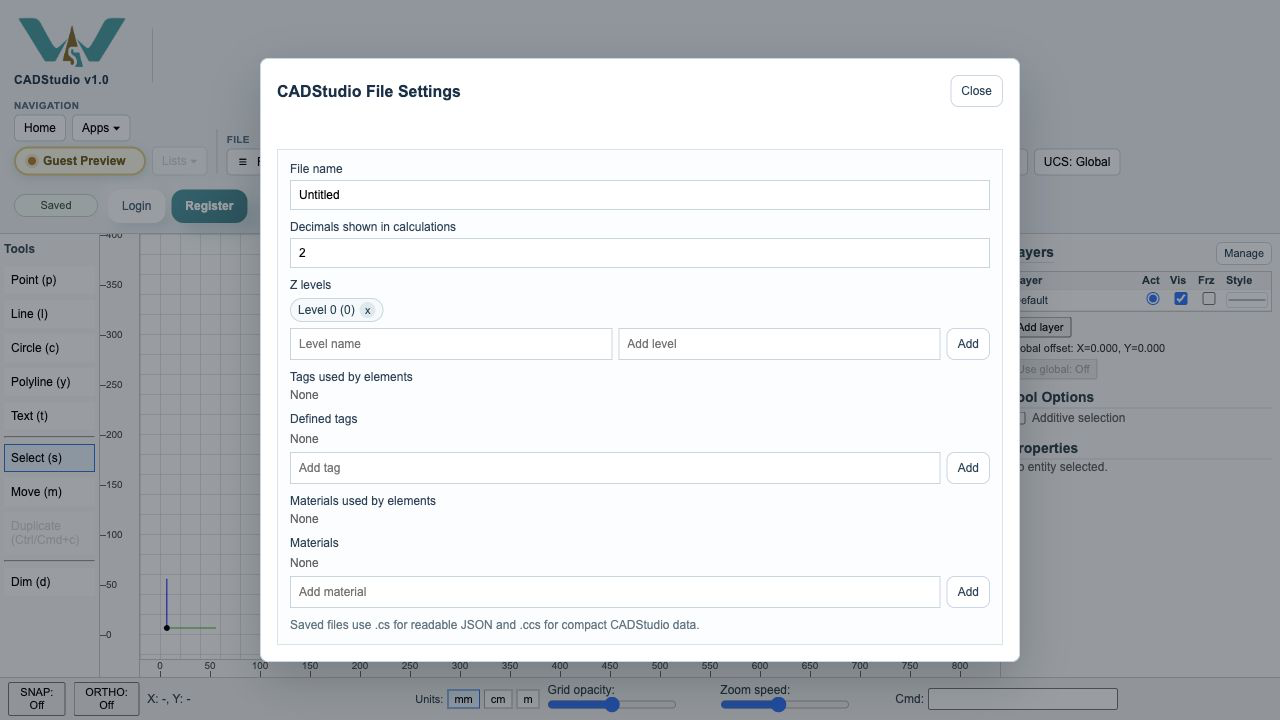Image resolution: width=1280 pixels, height=720 pixels.
Task: Activate the Select (s) tool
Action: point(49,458)
